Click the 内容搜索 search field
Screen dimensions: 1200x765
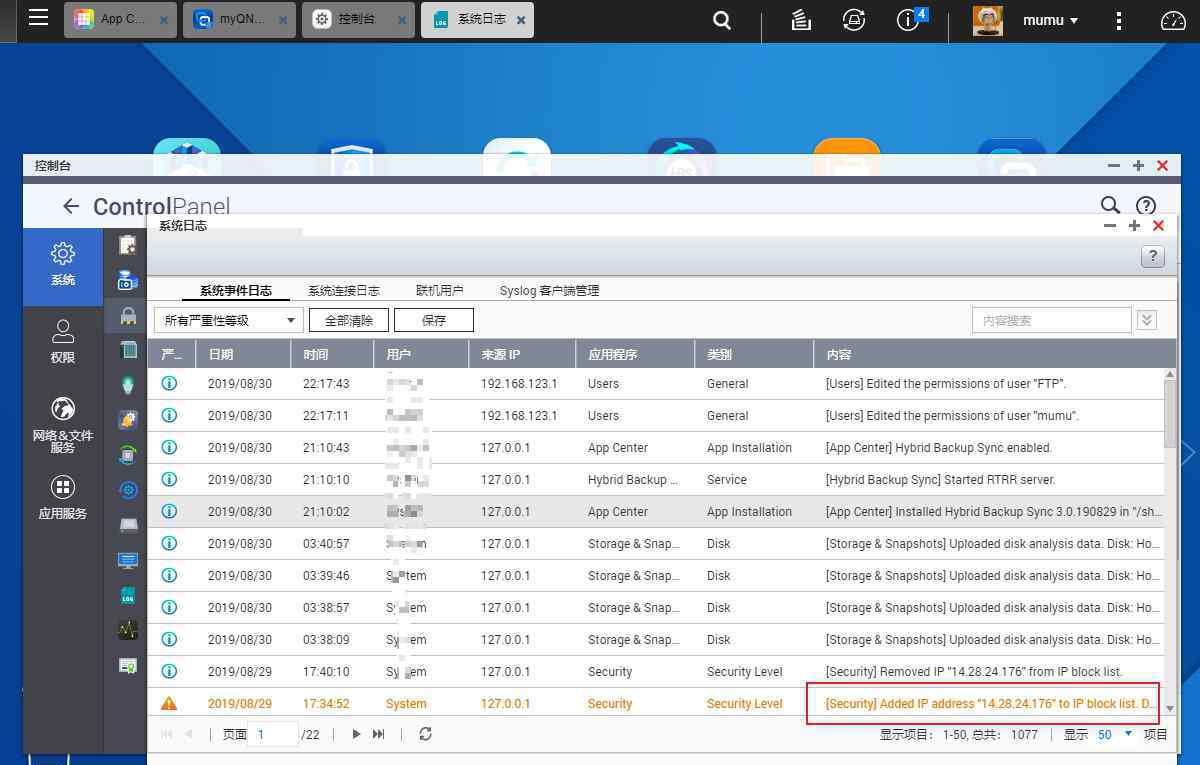click(1051, 320)
